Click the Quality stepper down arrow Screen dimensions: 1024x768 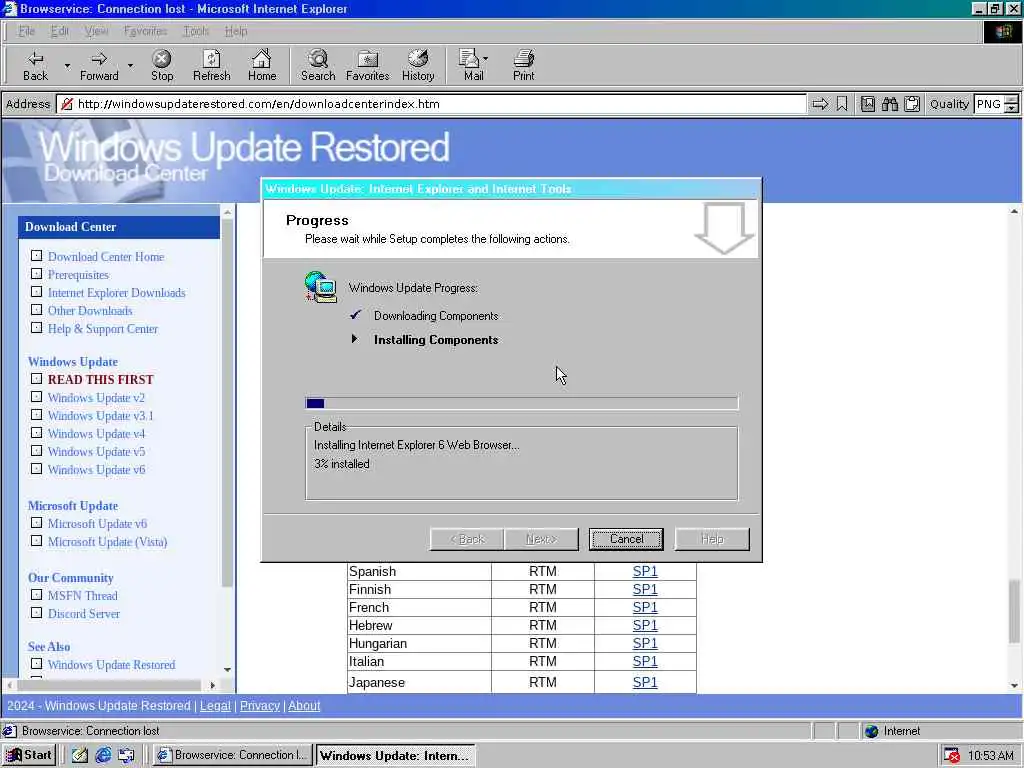point(1011,108)
